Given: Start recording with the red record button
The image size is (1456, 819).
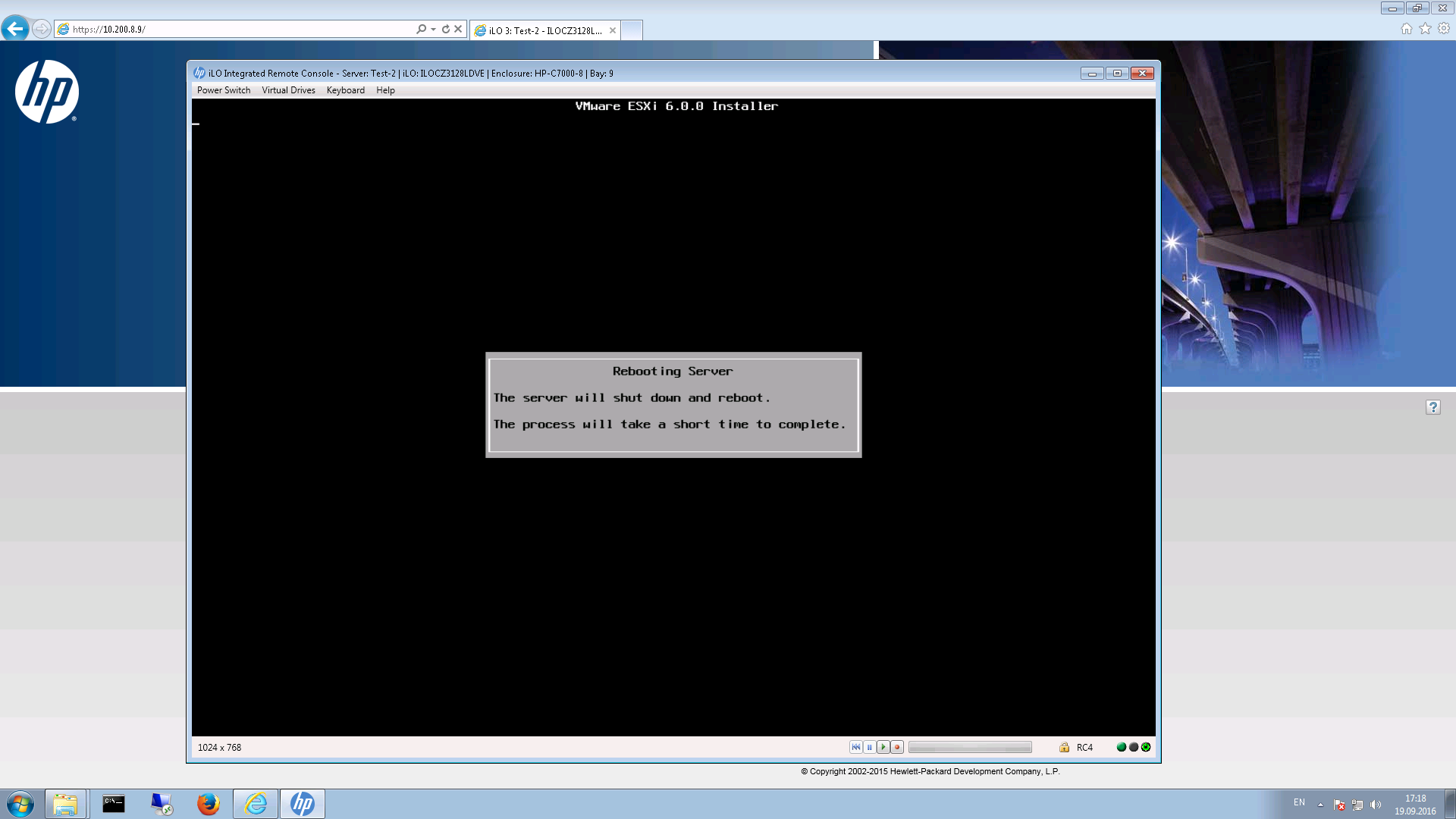Looking at the screenshot, I should coord(897,747).
